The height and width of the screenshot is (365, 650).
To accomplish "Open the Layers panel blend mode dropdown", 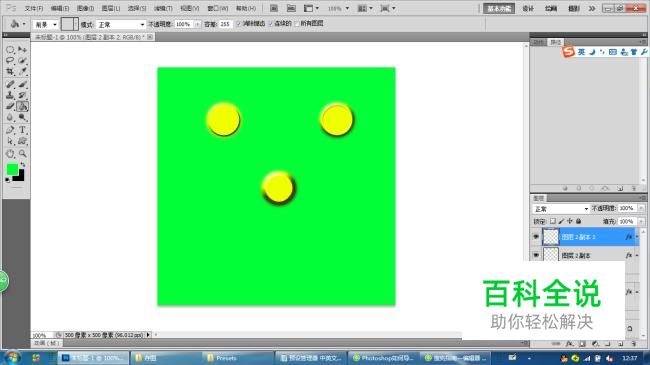I will [561, 209].
